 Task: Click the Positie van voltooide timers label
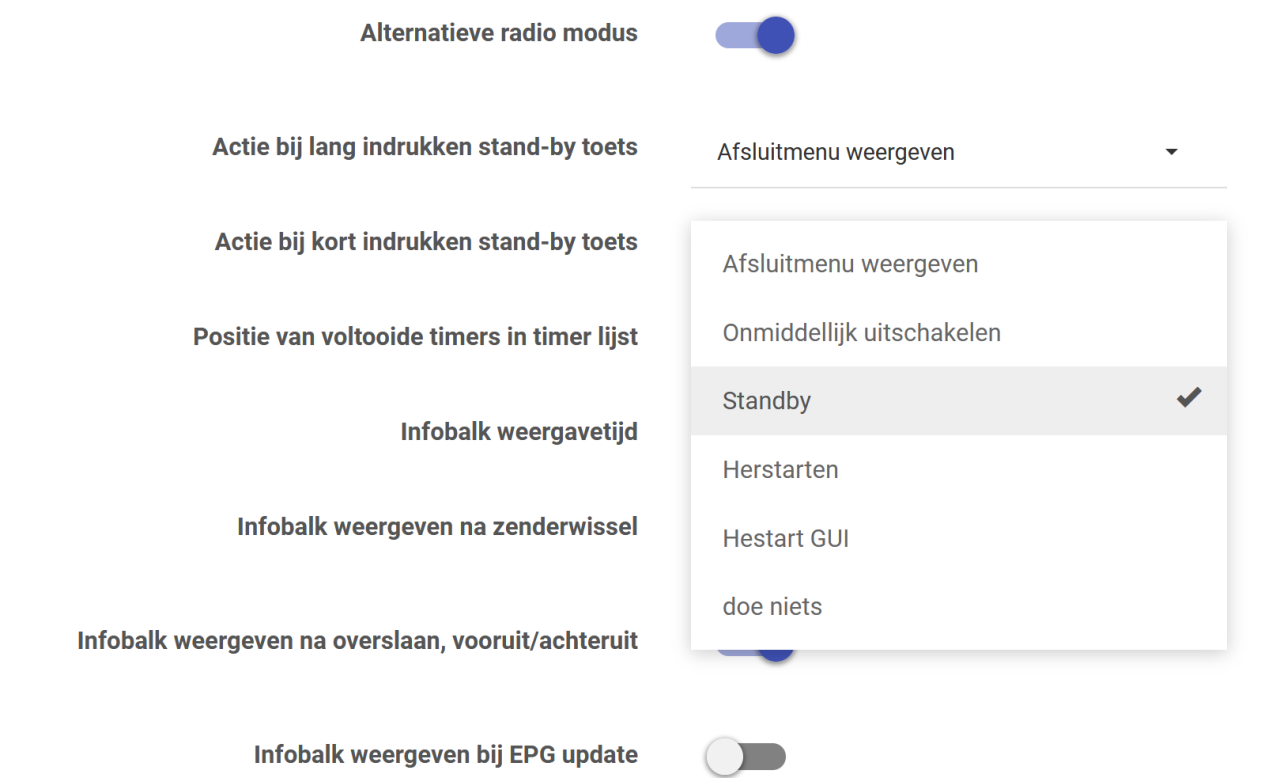point(416,337)
